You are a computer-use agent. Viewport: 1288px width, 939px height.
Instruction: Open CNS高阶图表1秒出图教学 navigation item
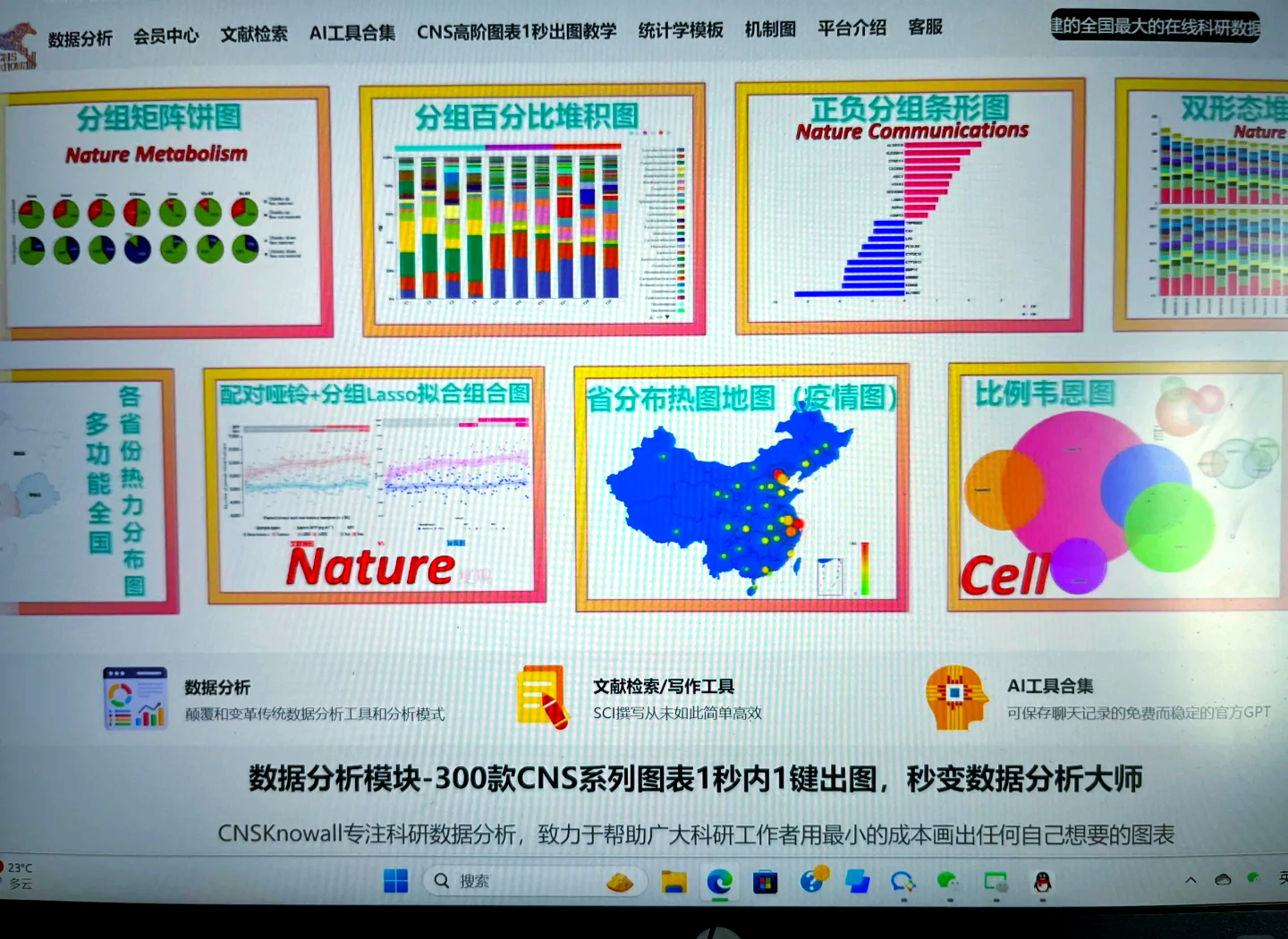point(516,31)
